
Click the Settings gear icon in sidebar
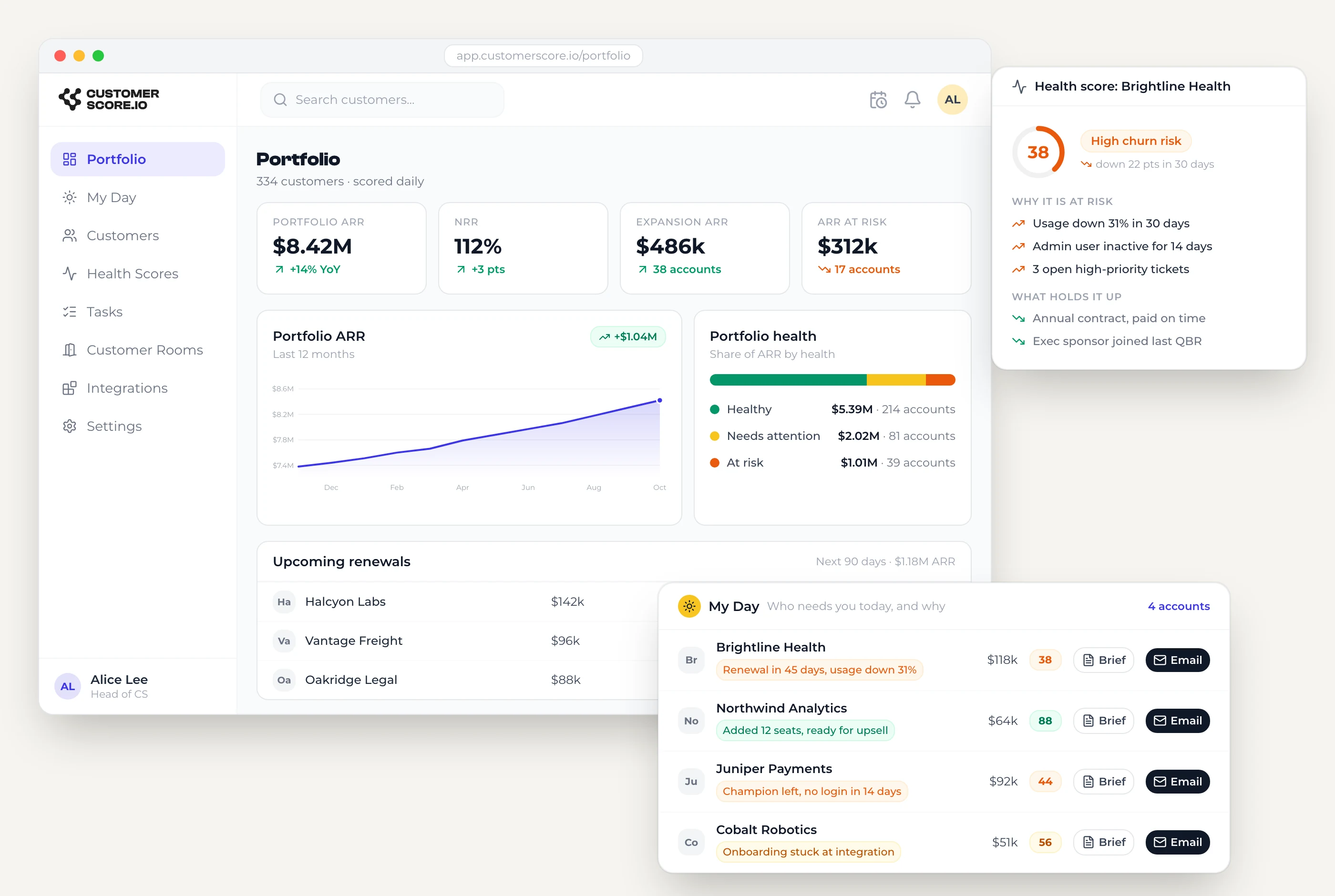tap(70, 426)
